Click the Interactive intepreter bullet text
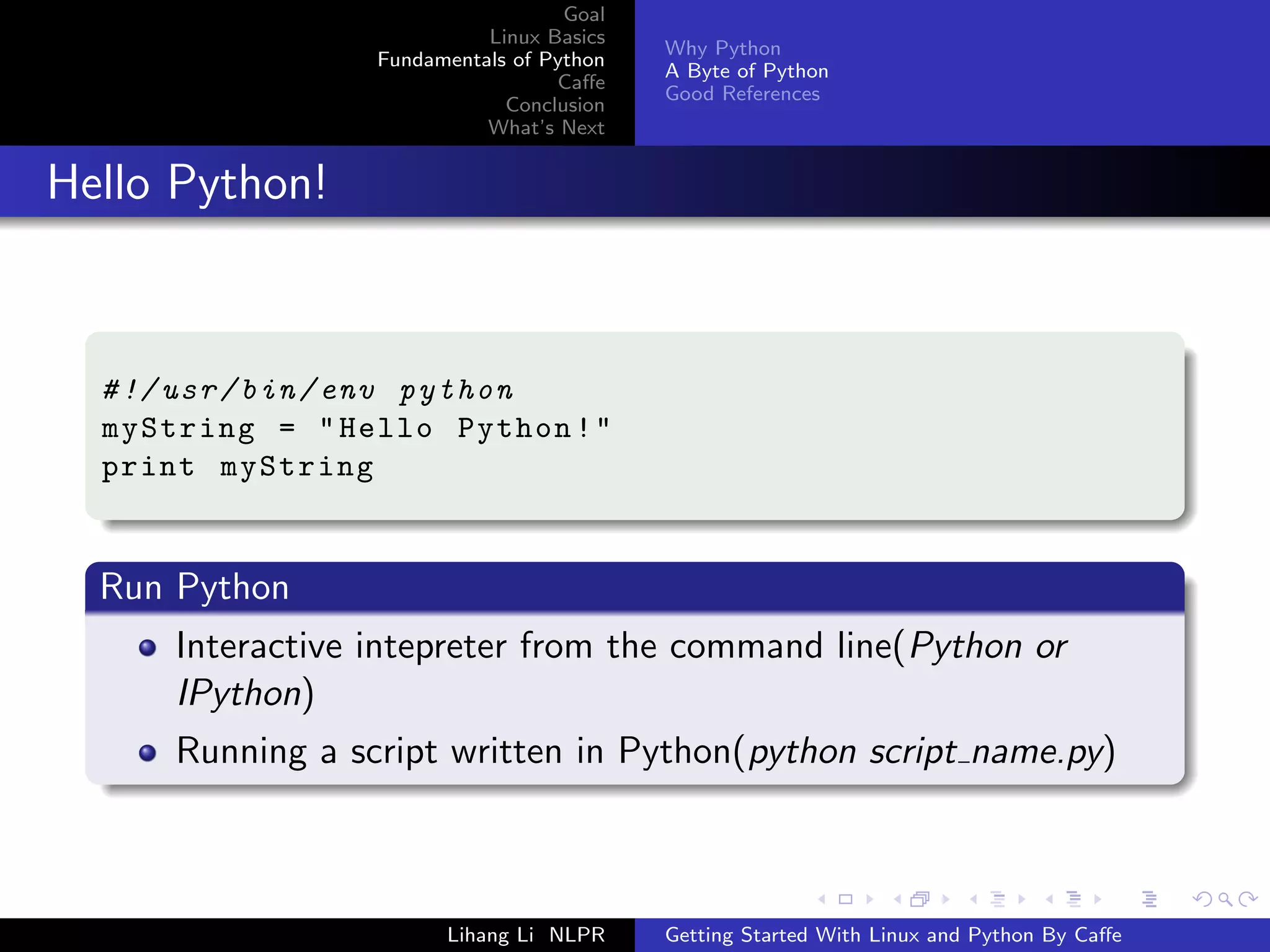This screenshot has height=952, width=1270. pyautogui.click(x=621, y=669)
